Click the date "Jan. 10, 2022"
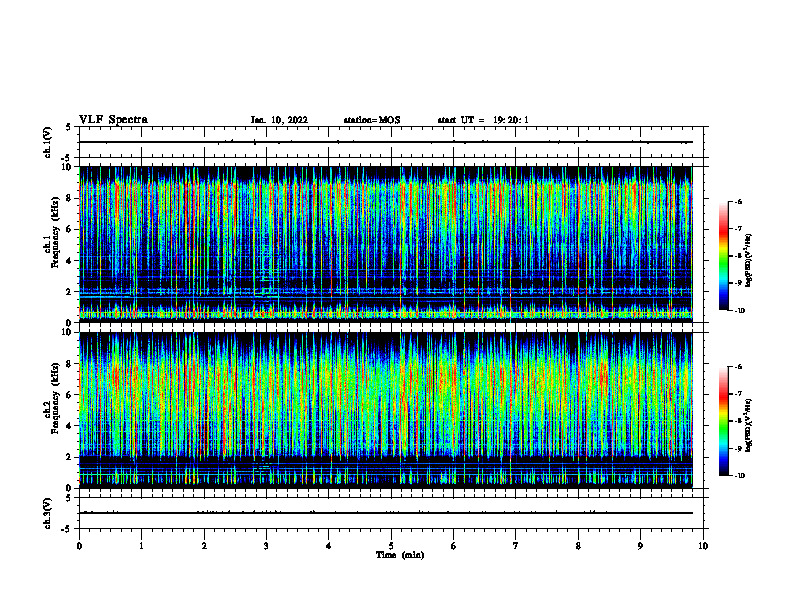The width and height of the screenshot is (792, 612). 279,120
